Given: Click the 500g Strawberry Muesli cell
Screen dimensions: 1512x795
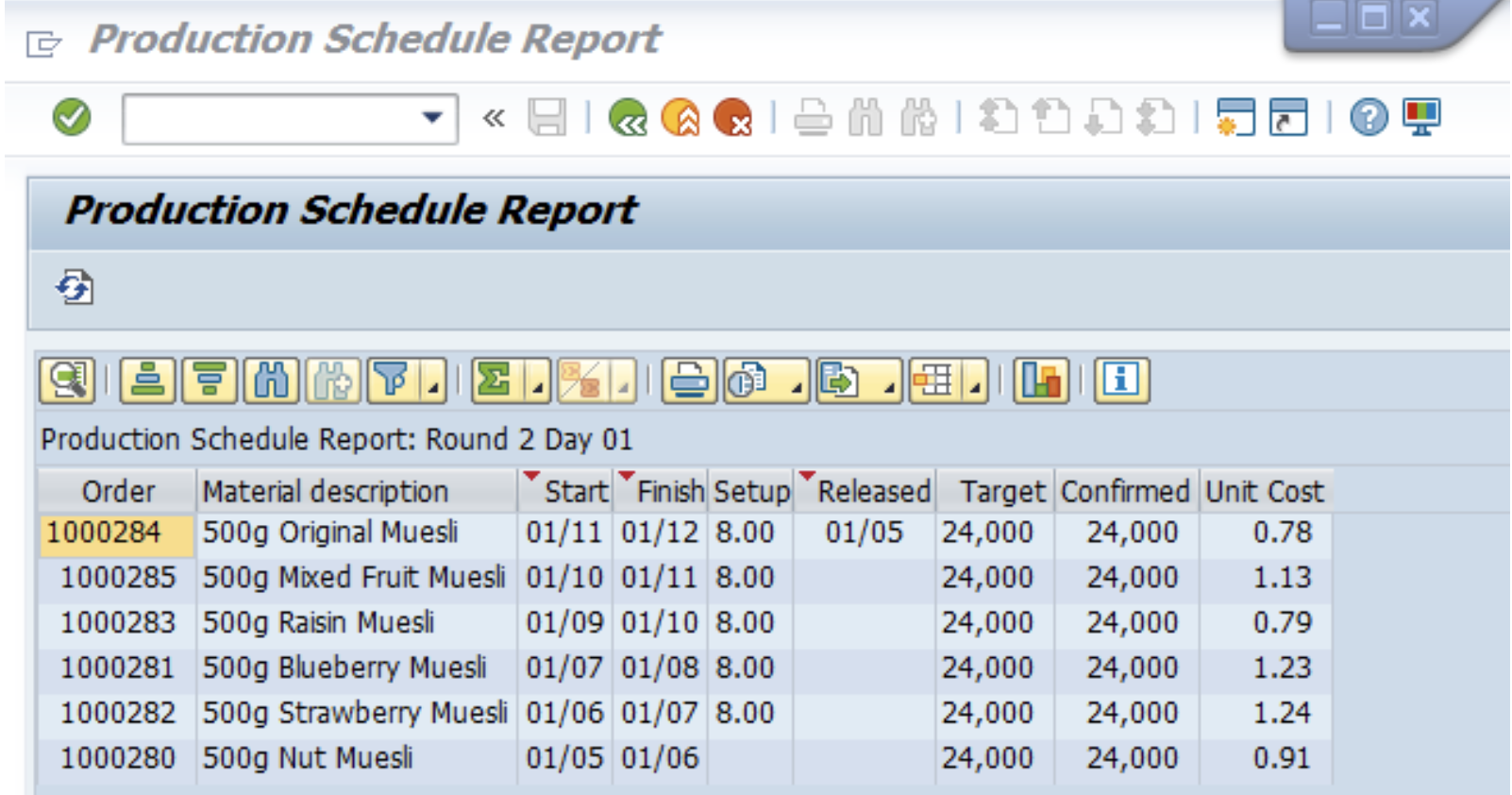Looking at the screenshot, I should pos(357,713).
